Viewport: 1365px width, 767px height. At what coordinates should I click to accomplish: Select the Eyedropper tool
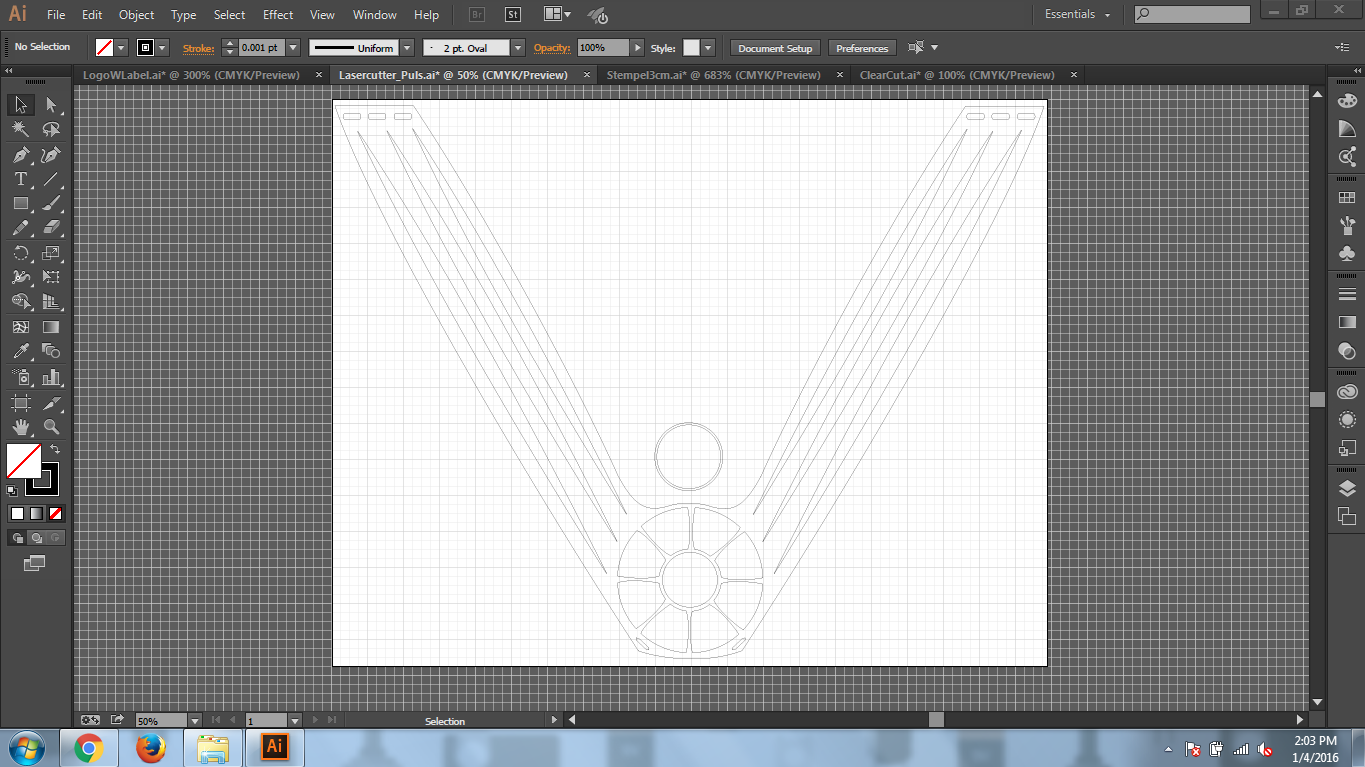coord(20,351)
